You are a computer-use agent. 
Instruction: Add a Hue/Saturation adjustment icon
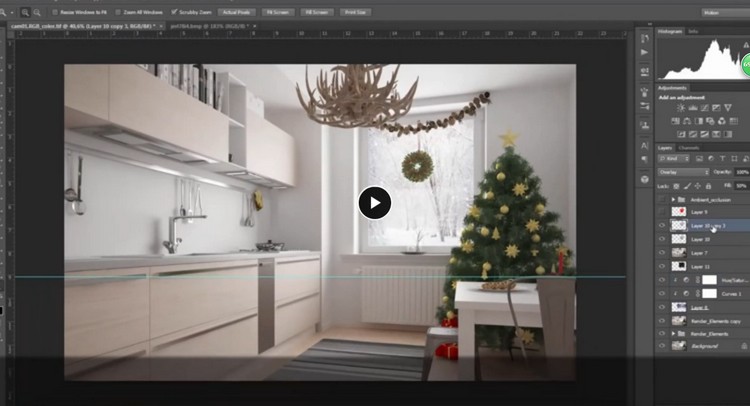(x=675, y=121)
